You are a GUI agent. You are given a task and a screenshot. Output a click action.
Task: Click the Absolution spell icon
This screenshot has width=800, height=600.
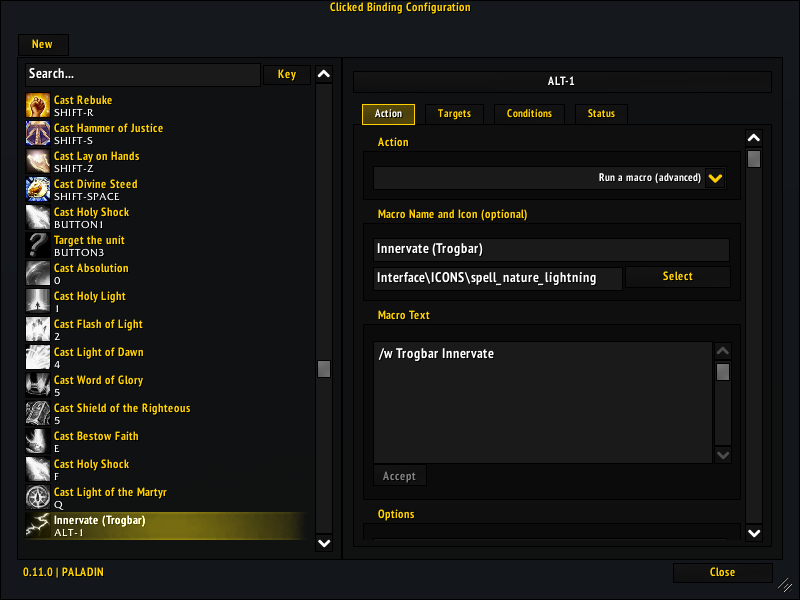pyautogui.click(x=38, y=273)
